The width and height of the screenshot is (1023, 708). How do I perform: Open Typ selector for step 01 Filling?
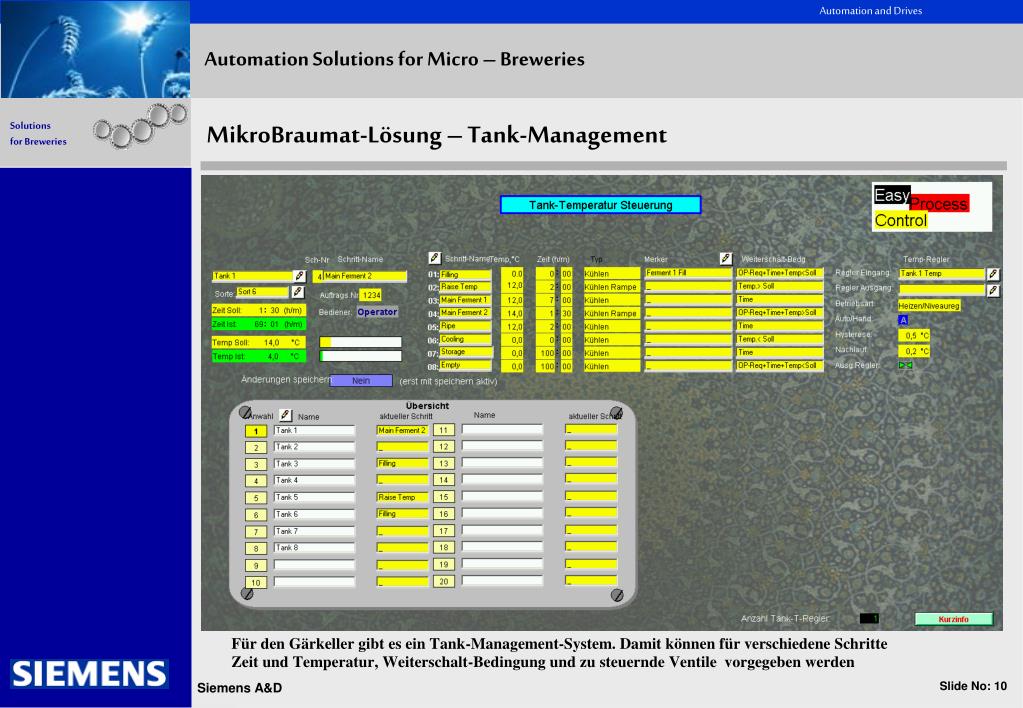click(x=611, y=274)
